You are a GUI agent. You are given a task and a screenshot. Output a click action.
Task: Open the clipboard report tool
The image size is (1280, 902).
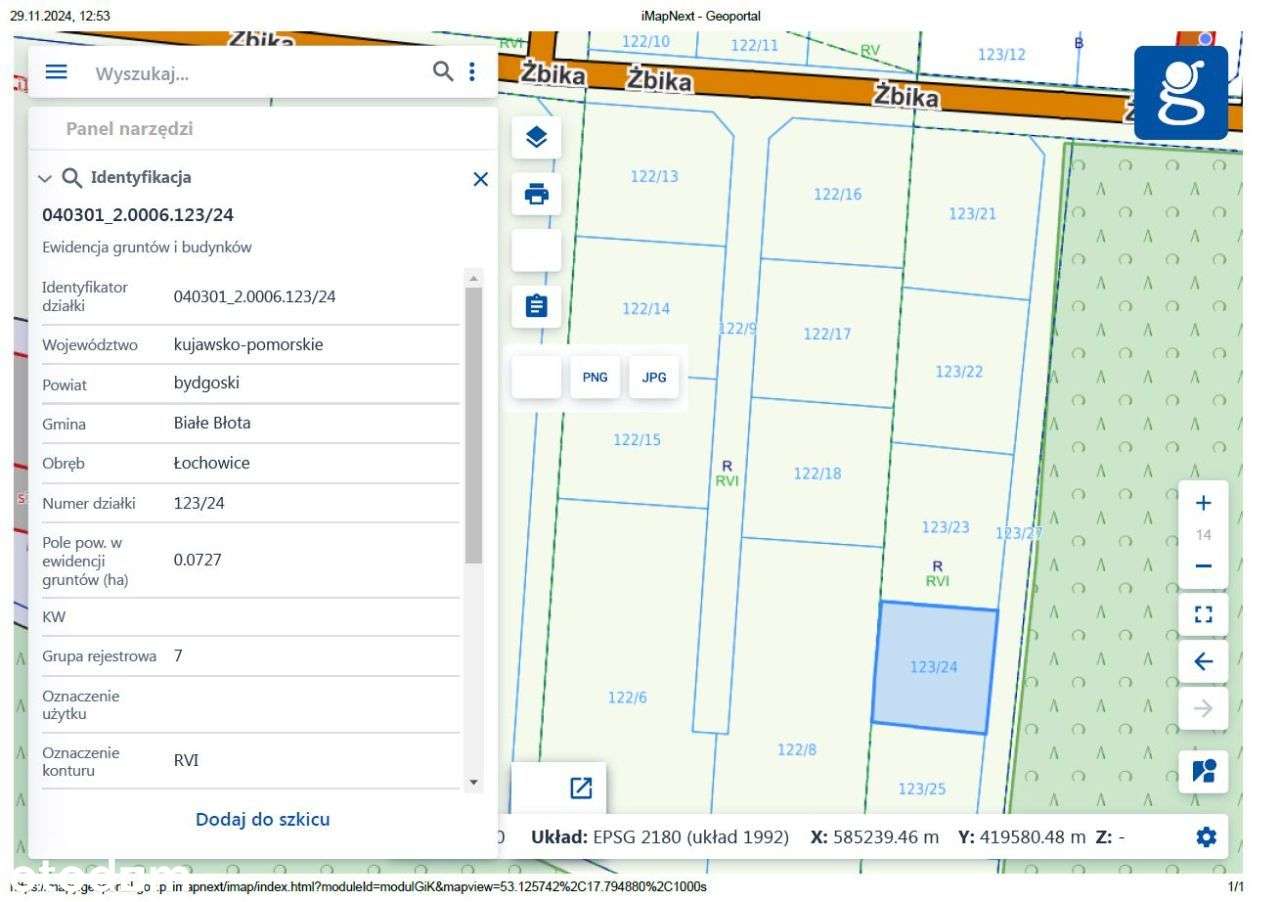coord(537,305)
